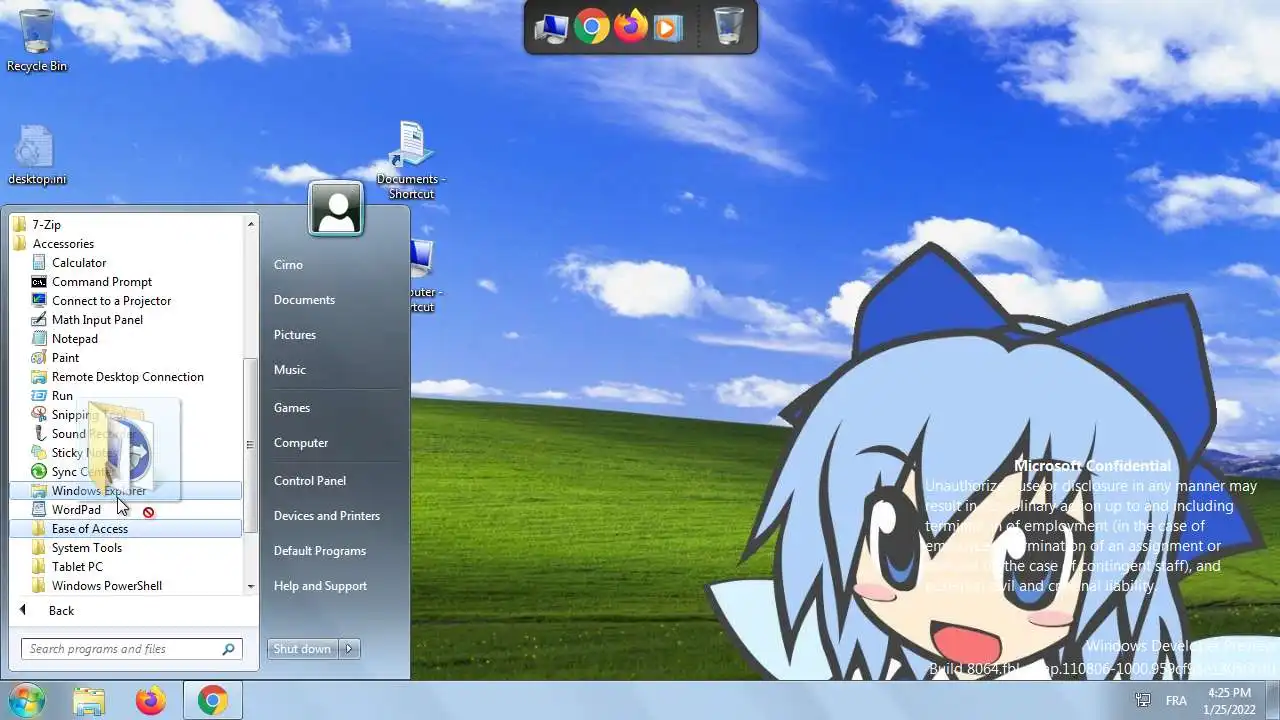Viewport: 1280px width, 720px height.
Task: Click network icon in system tray
Action: [1143, 700]
